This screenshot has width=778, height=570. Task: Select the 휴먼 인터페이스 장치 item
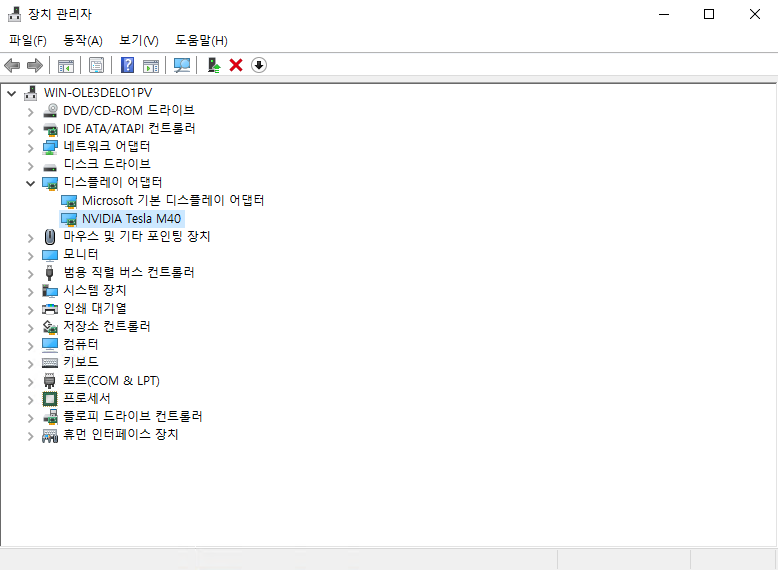pos(120,434)
